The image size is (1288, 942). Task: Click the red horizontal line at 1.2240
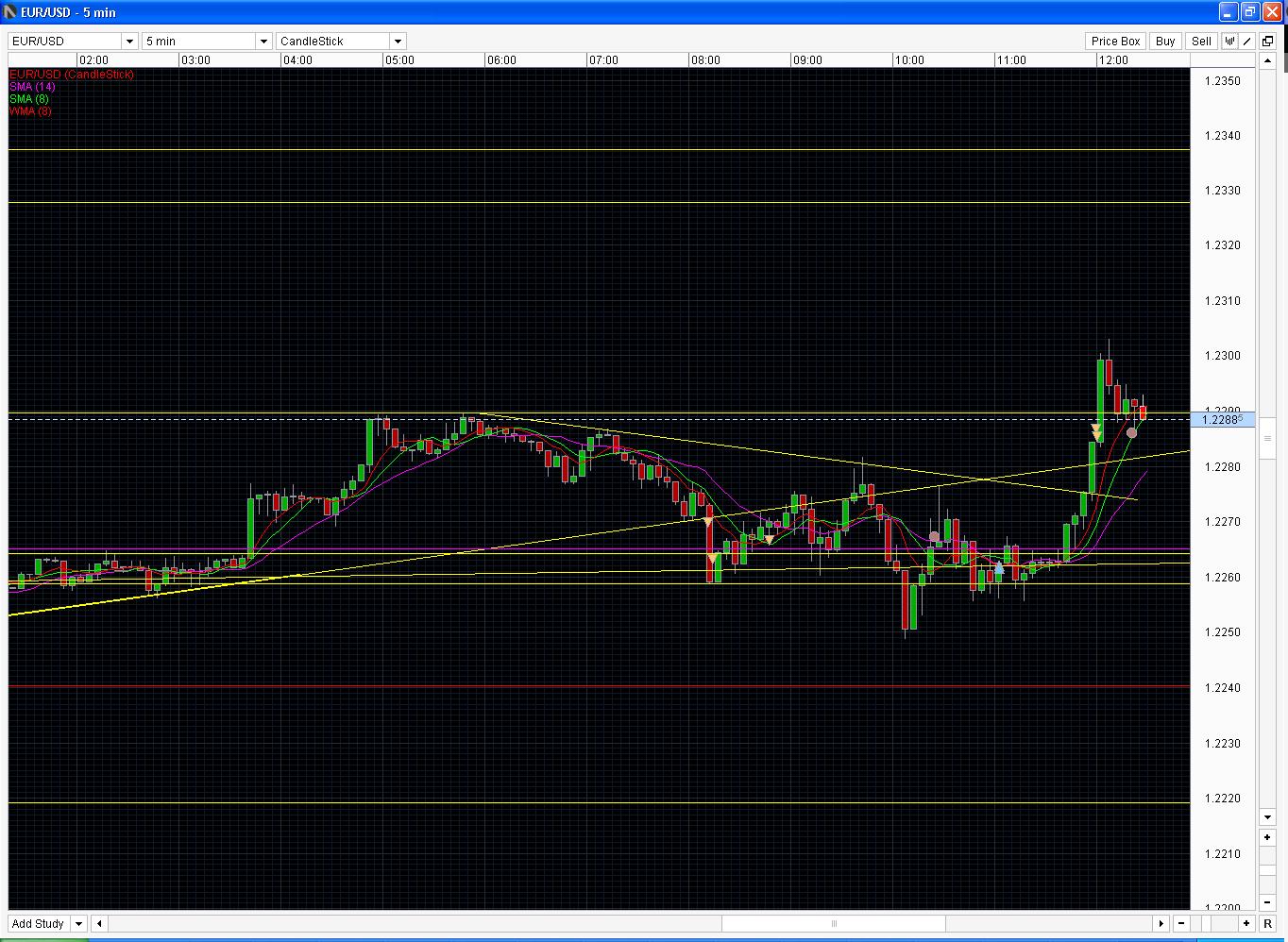599,686
